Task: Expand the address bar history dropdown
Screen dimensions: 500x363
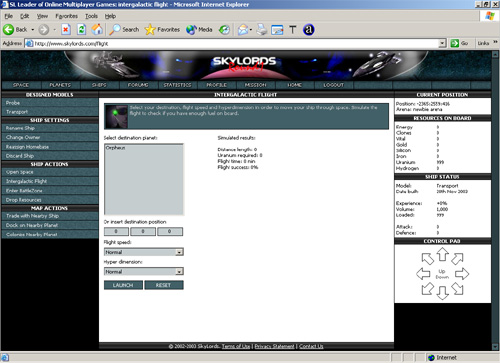Action: [x=442, y=43]
